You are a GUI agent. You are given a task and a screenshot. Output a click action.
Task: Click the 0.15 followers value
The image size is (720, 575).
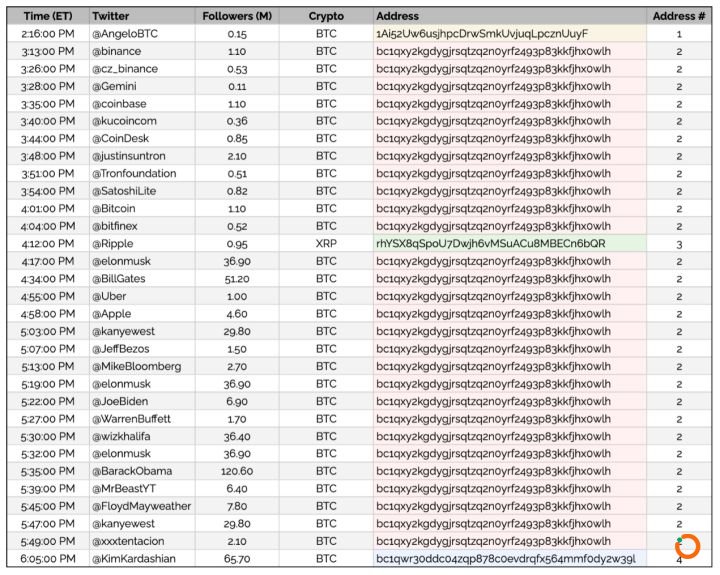pos(237,34)
